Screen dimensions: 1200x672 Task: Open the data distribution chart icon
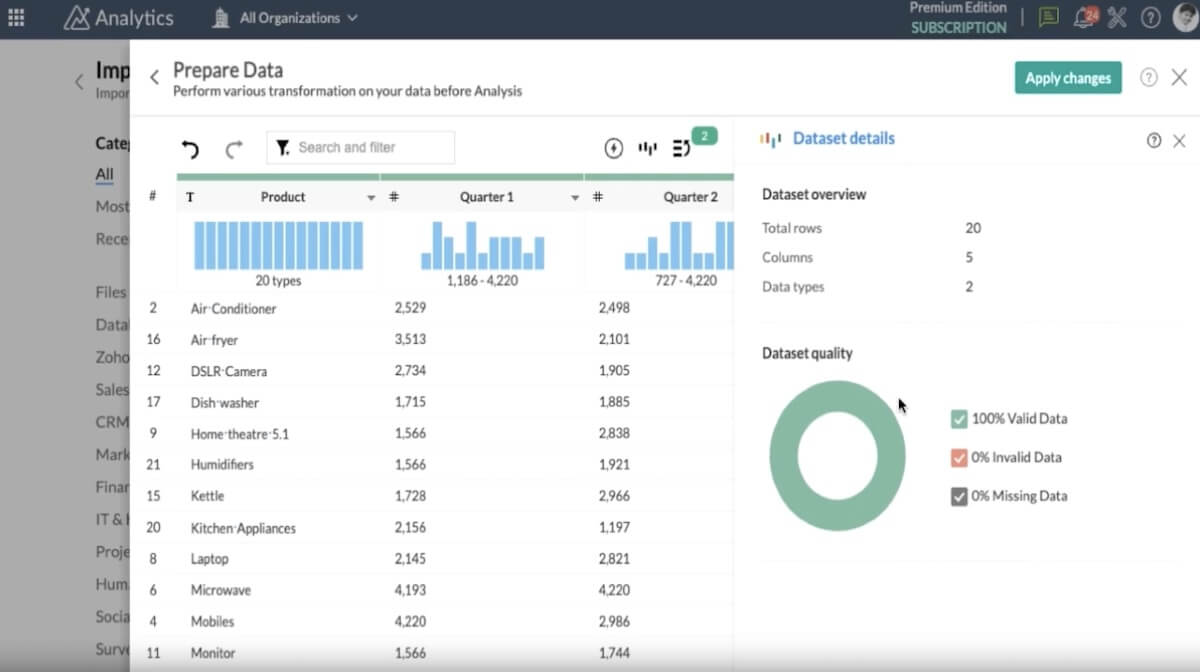click(648, 148)
